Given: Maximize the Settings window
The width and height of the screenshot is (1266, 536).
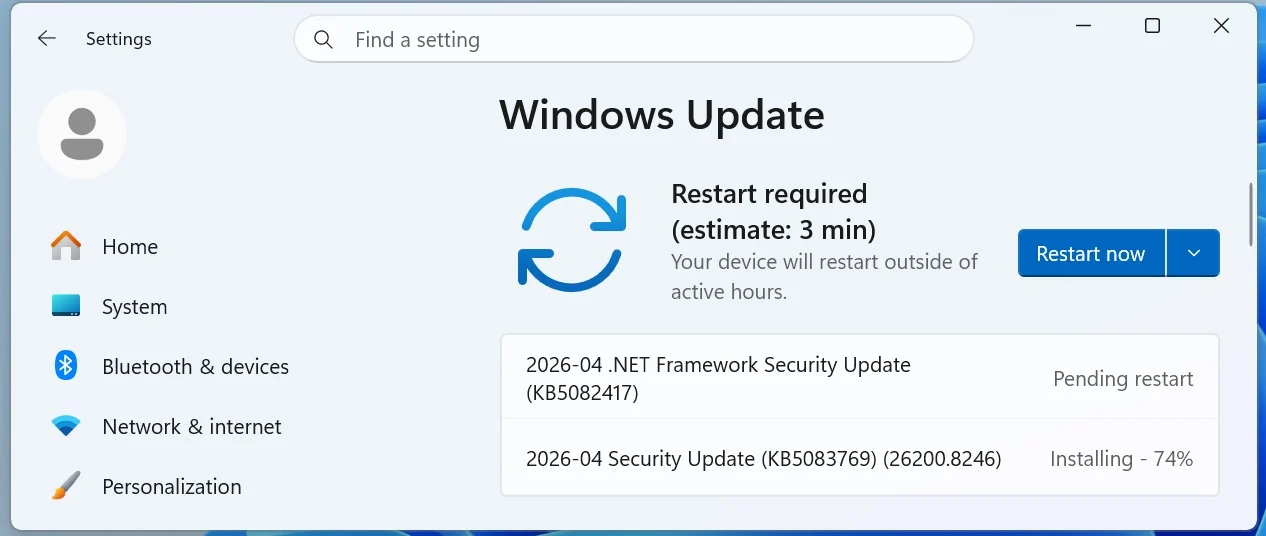Looking at the screenshot, I should 1152,26.
